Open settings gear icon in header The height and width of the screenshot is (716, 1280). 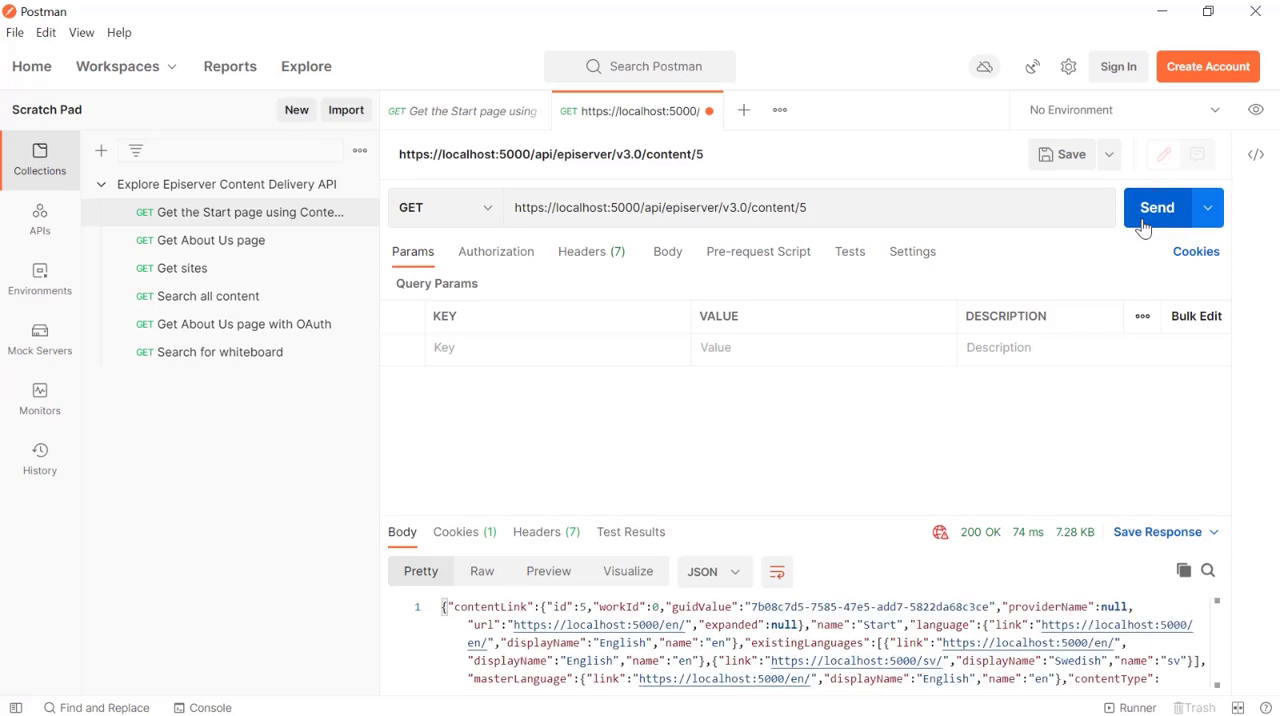1068,67
